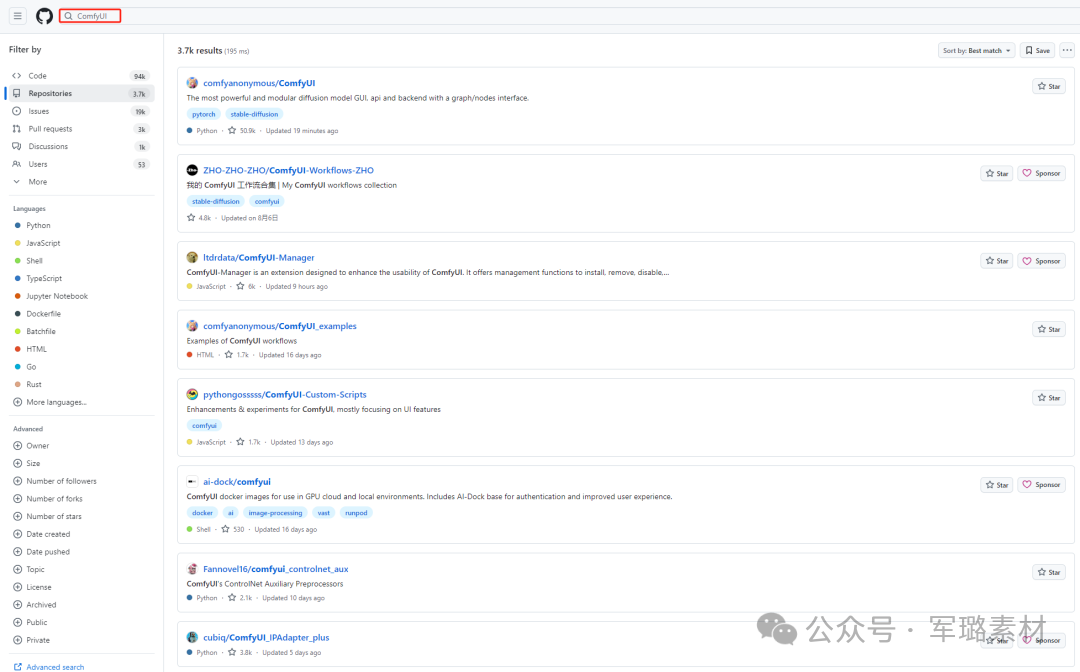This screenshot has height=672, width=1080.
Task: Filter by Jupyter Notebook language
Action: pos(56,296)
